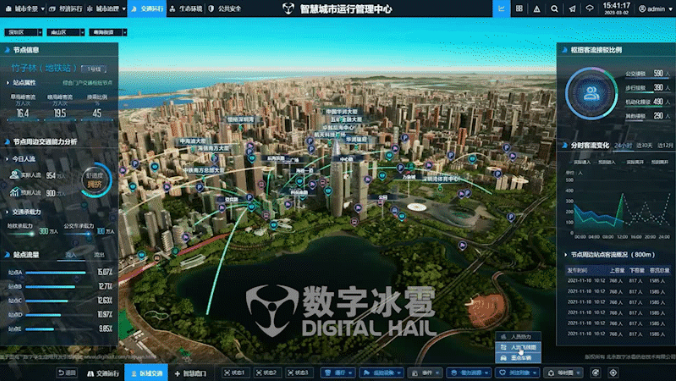Activate 状态1 view preset
676x381 pixels.
tap(235, 373)
